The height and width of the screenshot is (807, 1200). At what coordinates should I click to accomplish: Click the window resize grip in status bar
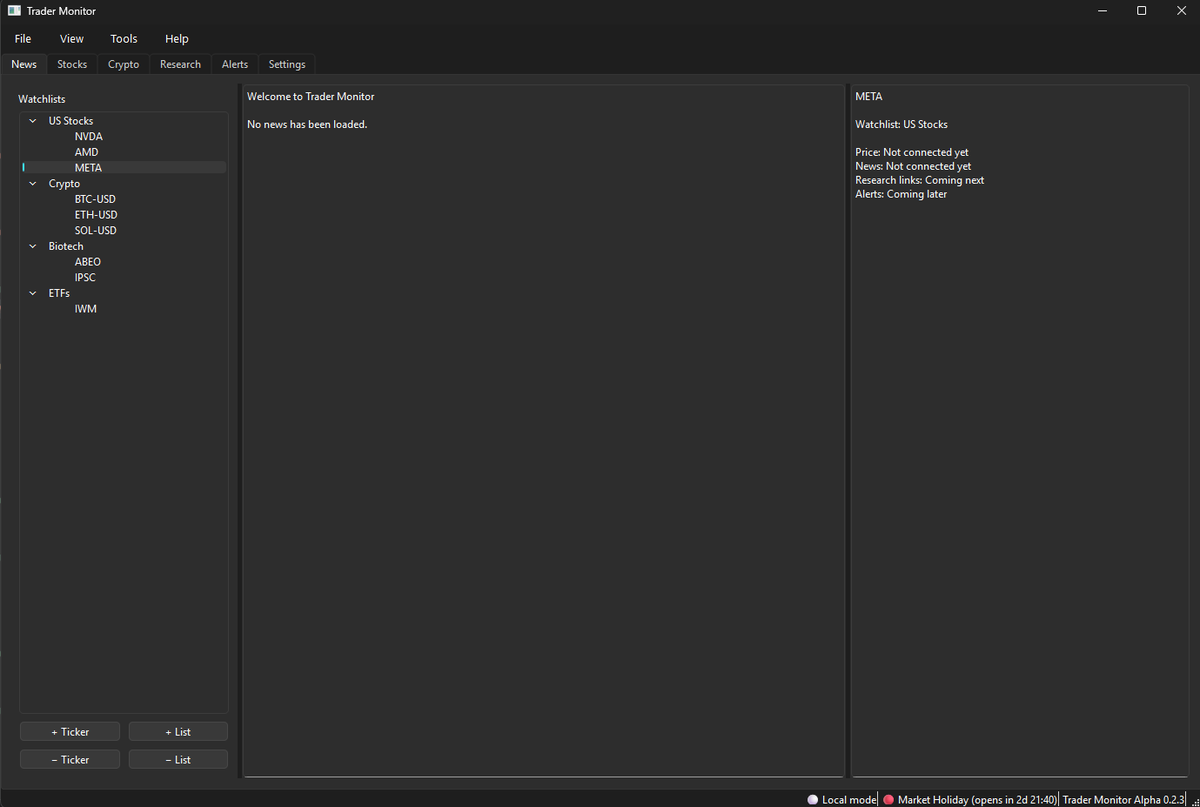click(1194, 801)
